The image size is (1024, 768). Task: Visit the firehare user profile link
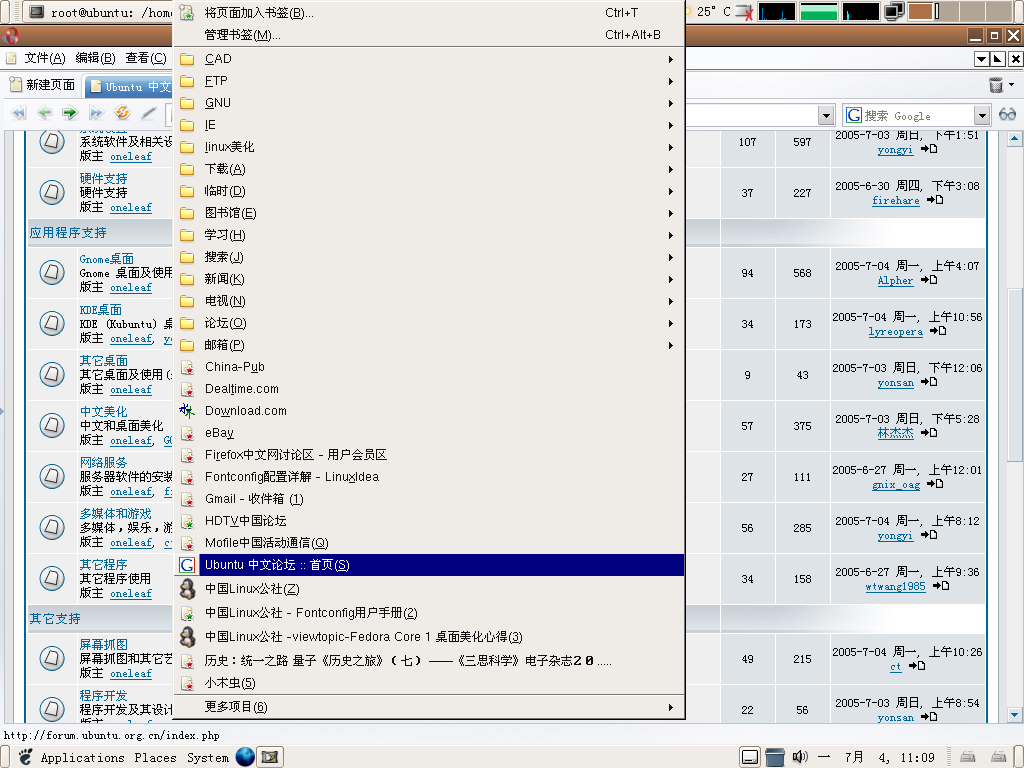point(895,200)
